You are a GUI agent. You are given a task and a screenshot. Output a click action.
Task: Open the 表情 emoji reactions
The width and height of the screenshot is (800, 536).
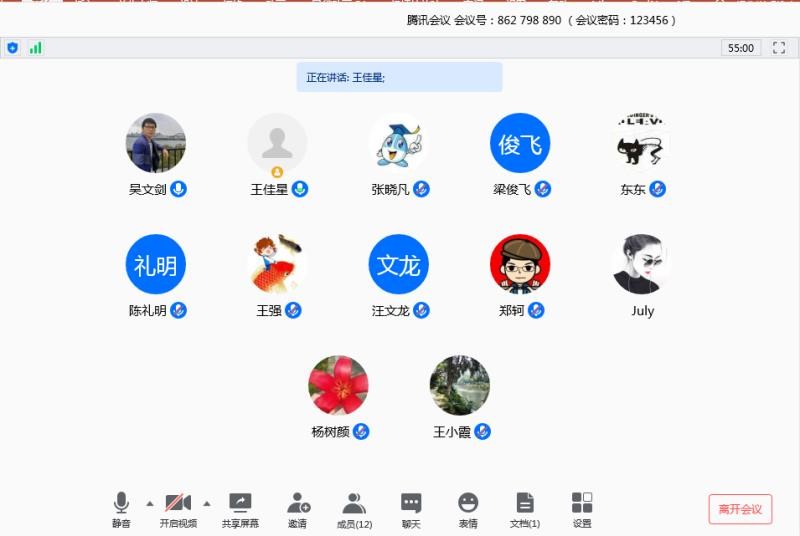[468, 503]
